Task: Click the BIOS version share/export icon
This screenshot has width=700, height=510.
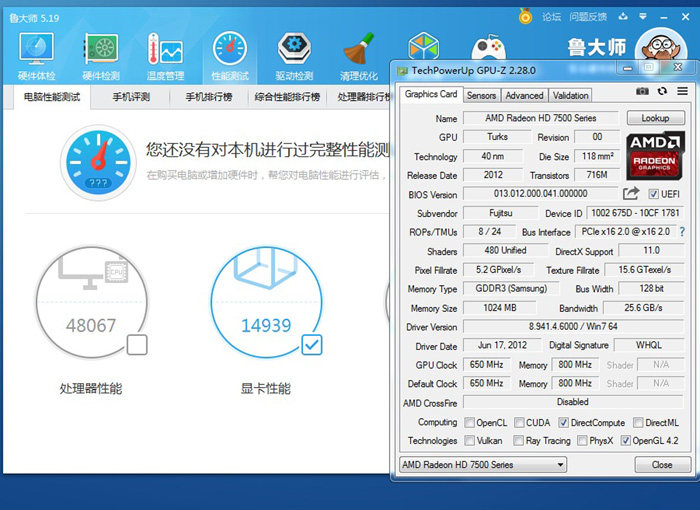Action: 631,193
